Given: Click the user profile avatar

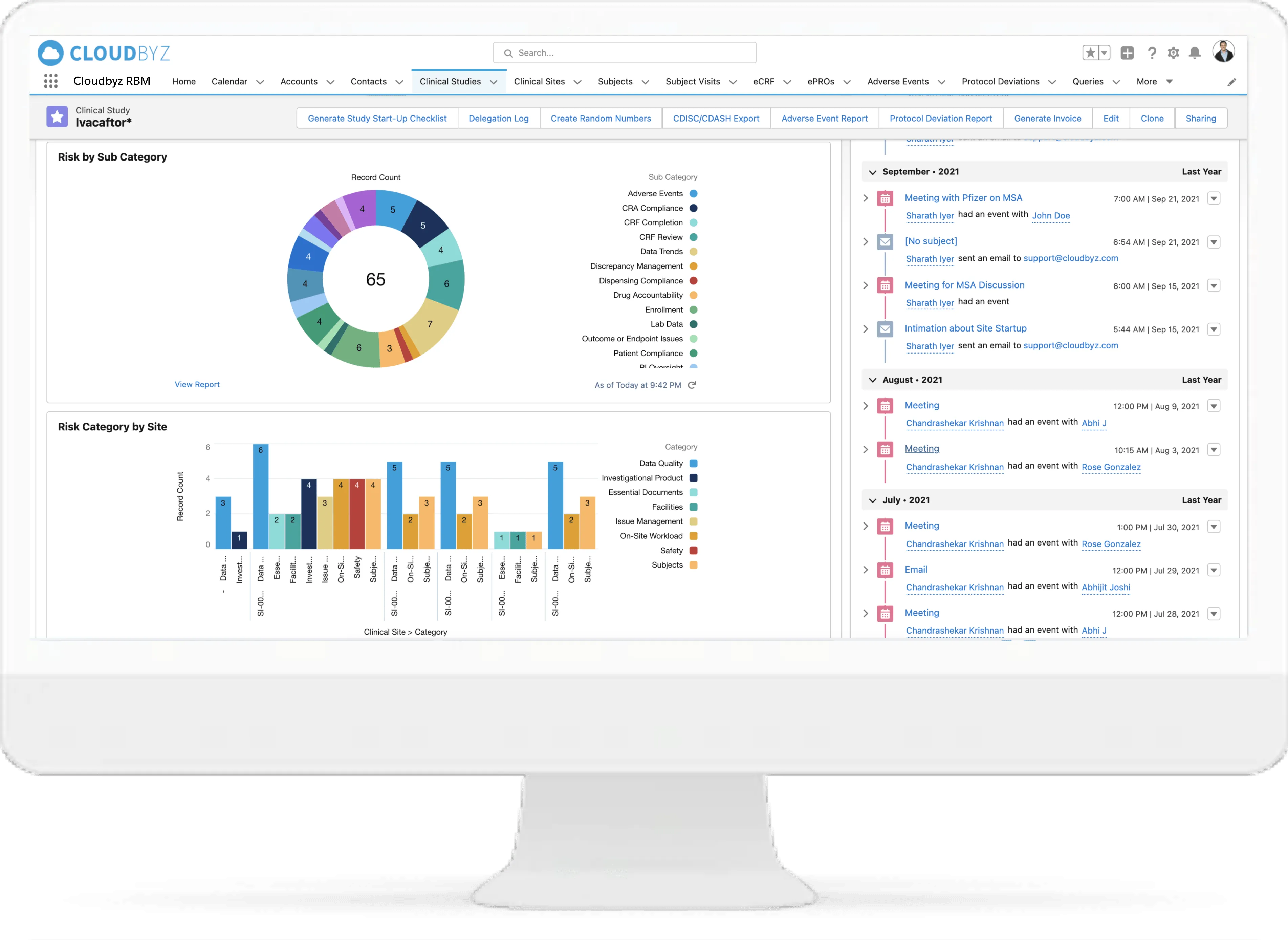Looking at the screenshot, I should [x=1223, y=52].
